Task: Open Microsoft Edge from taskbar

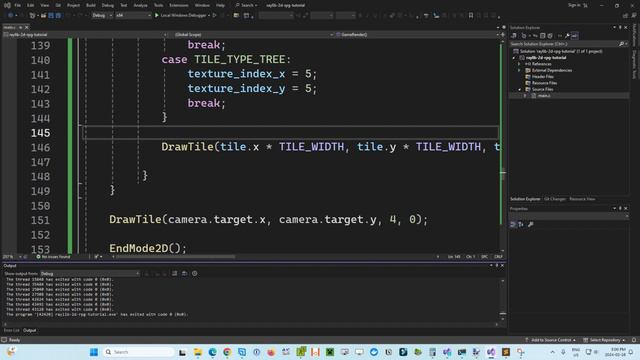Action: tap(213, 352)
